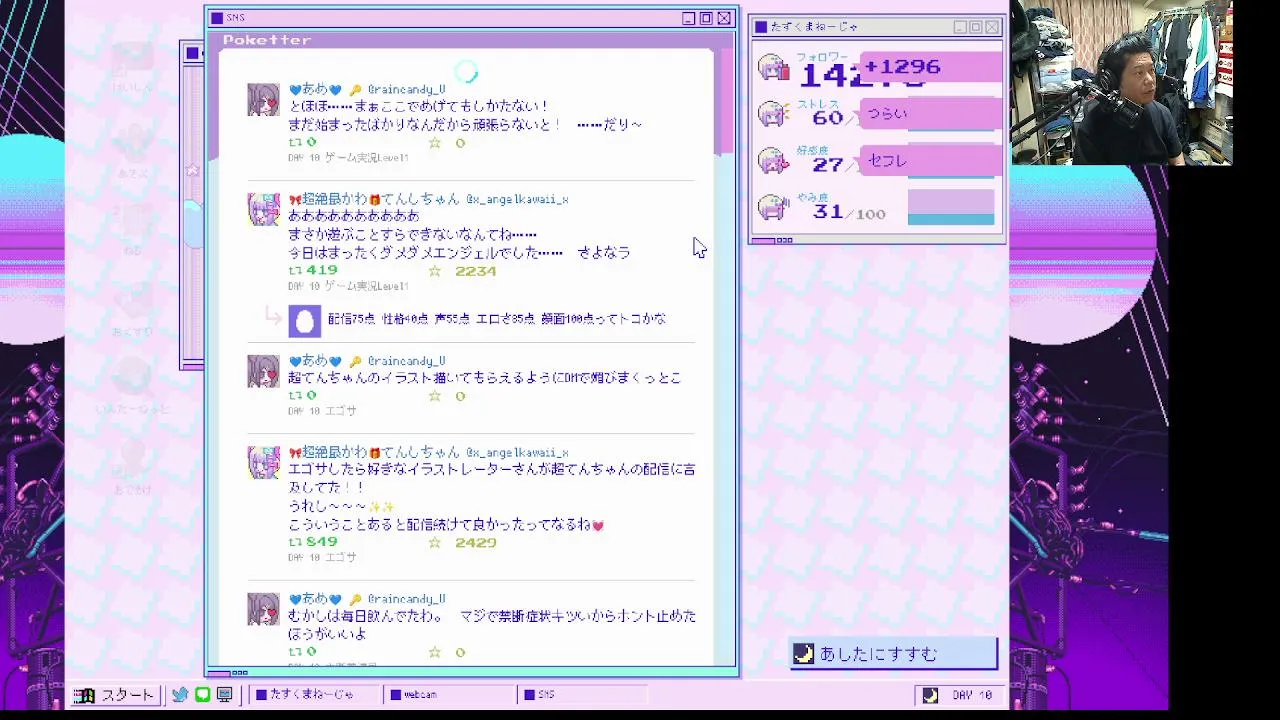Close the たすくまねーじゃ window
The width and height of the screenshot is (1280, 720).
click(992, 27)
